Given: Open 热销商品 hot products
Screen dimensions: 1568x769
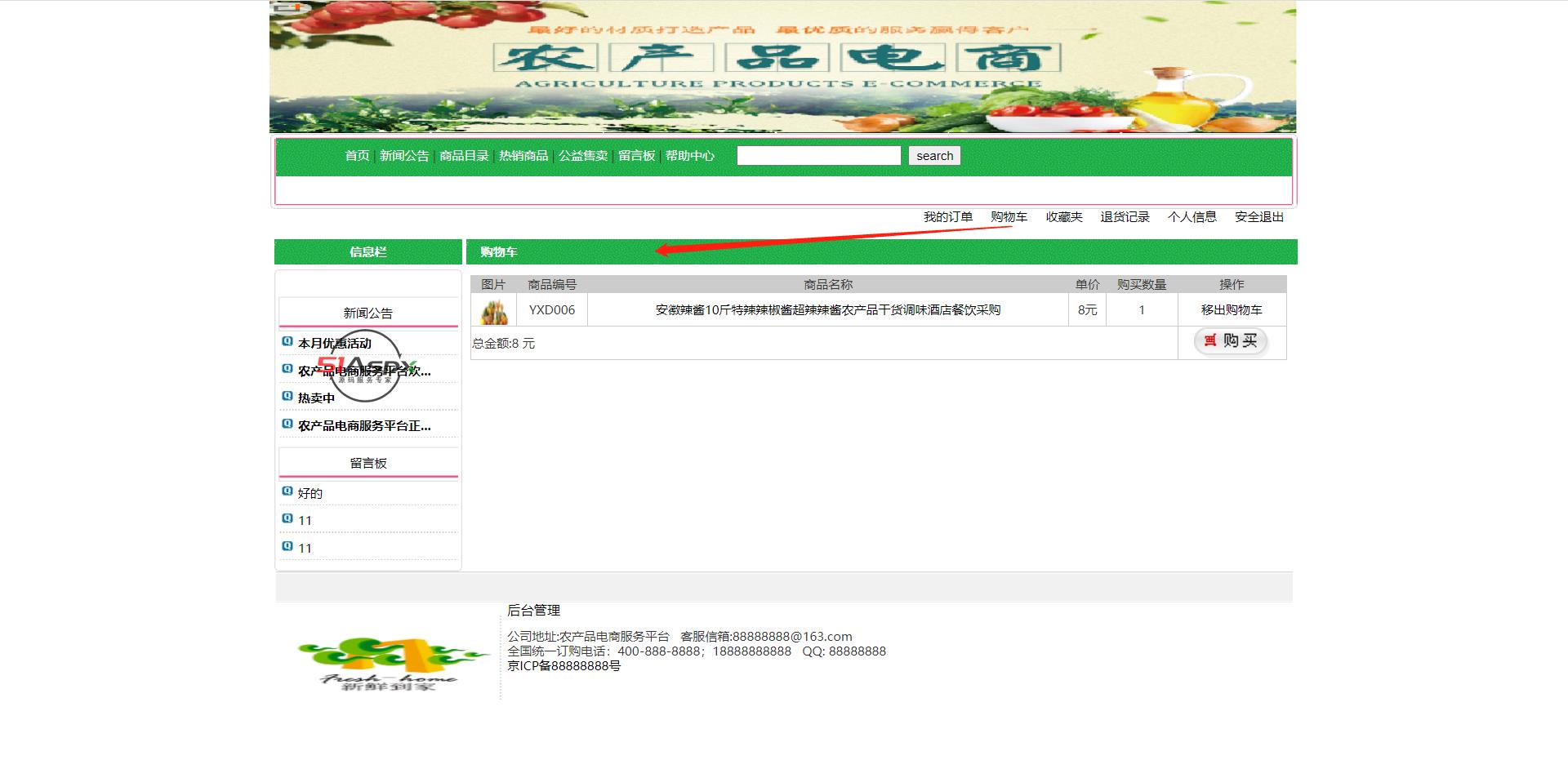Looking at the screenshot, I should click(523, 156).
